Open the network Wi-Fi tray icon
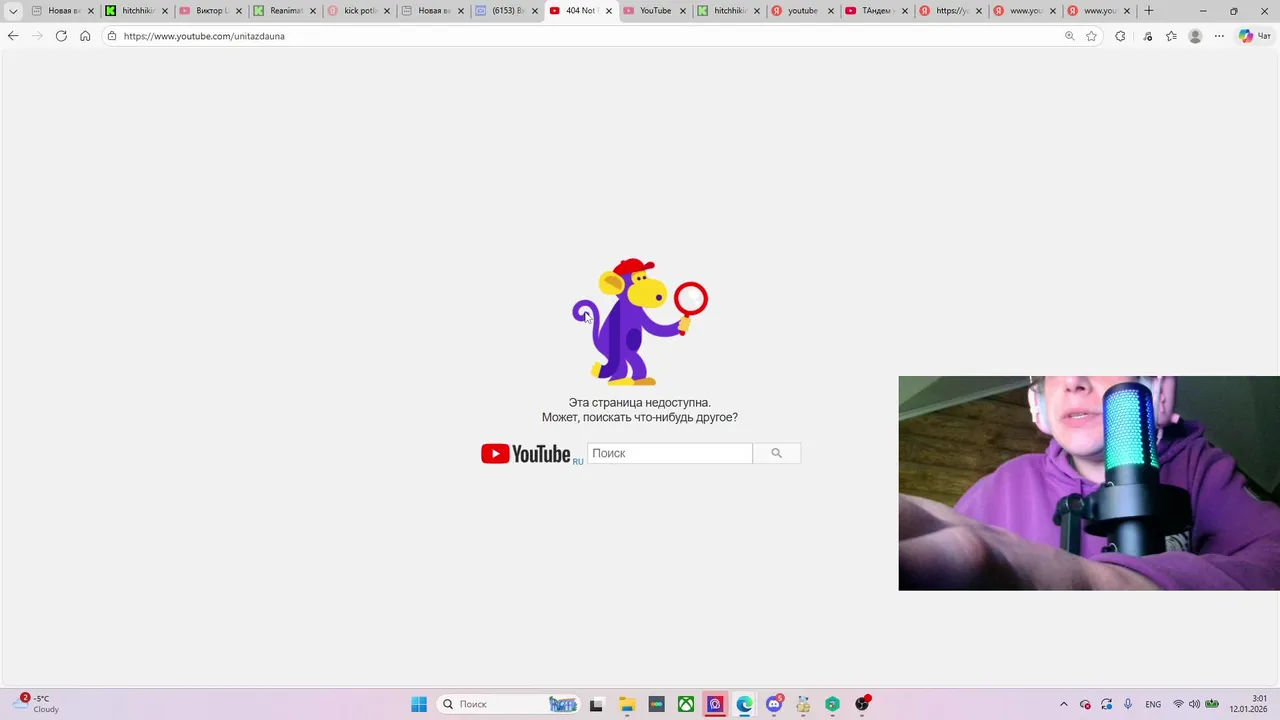 pos(1178,704)
